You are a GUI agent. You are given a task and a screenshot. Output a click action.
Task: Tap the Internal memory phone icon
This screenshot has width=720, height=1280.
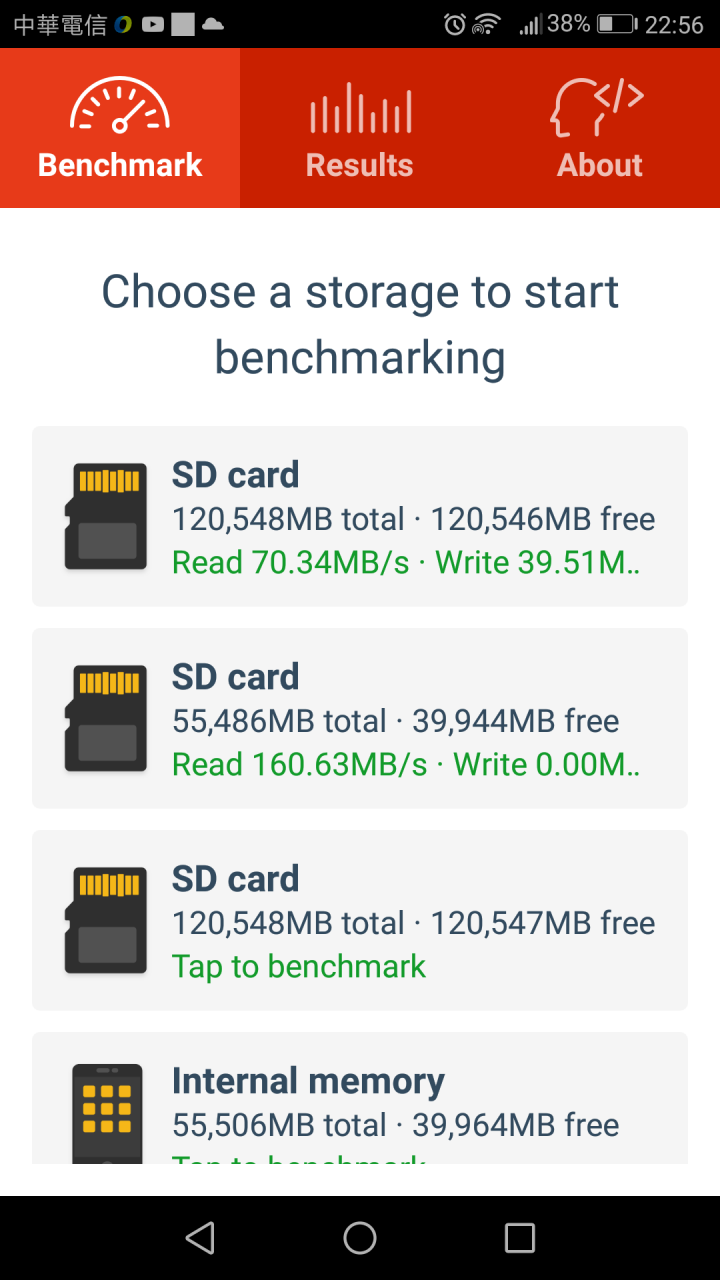click(107, 1113)
